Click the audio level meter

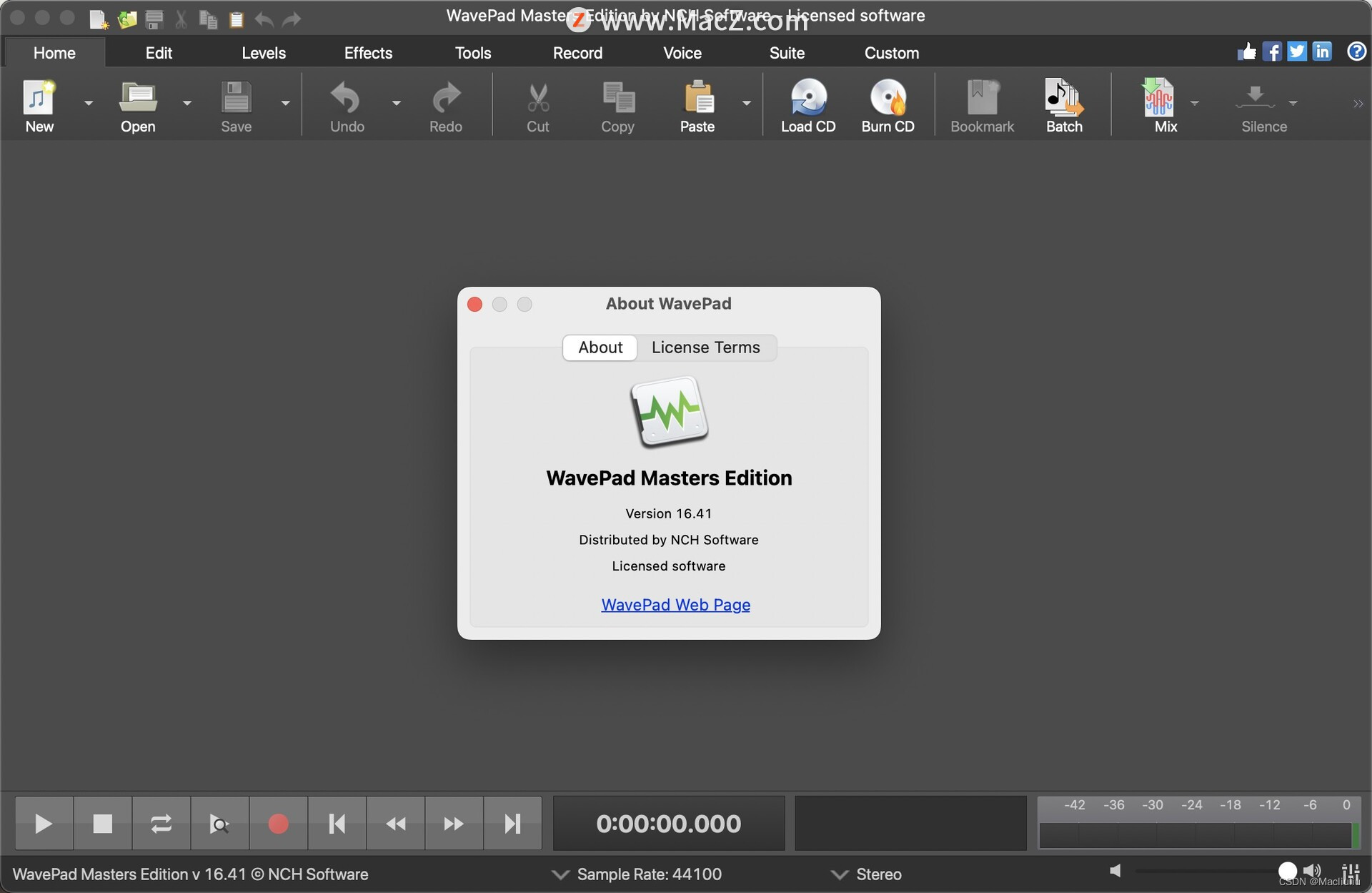pyautogui.click(x=1198, y=824)
